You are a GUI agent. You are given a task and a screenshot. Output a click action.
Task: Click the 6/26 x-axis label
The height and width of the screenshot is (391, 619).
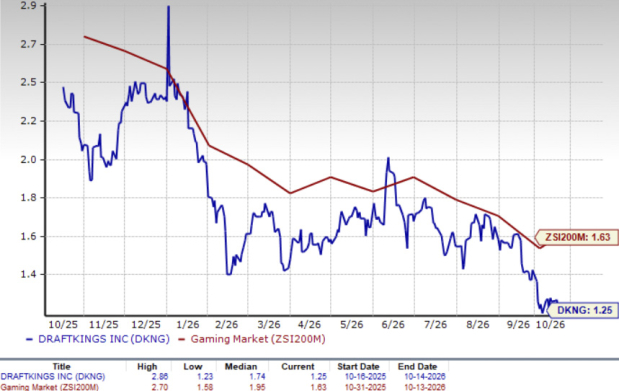tap(393, 325)
